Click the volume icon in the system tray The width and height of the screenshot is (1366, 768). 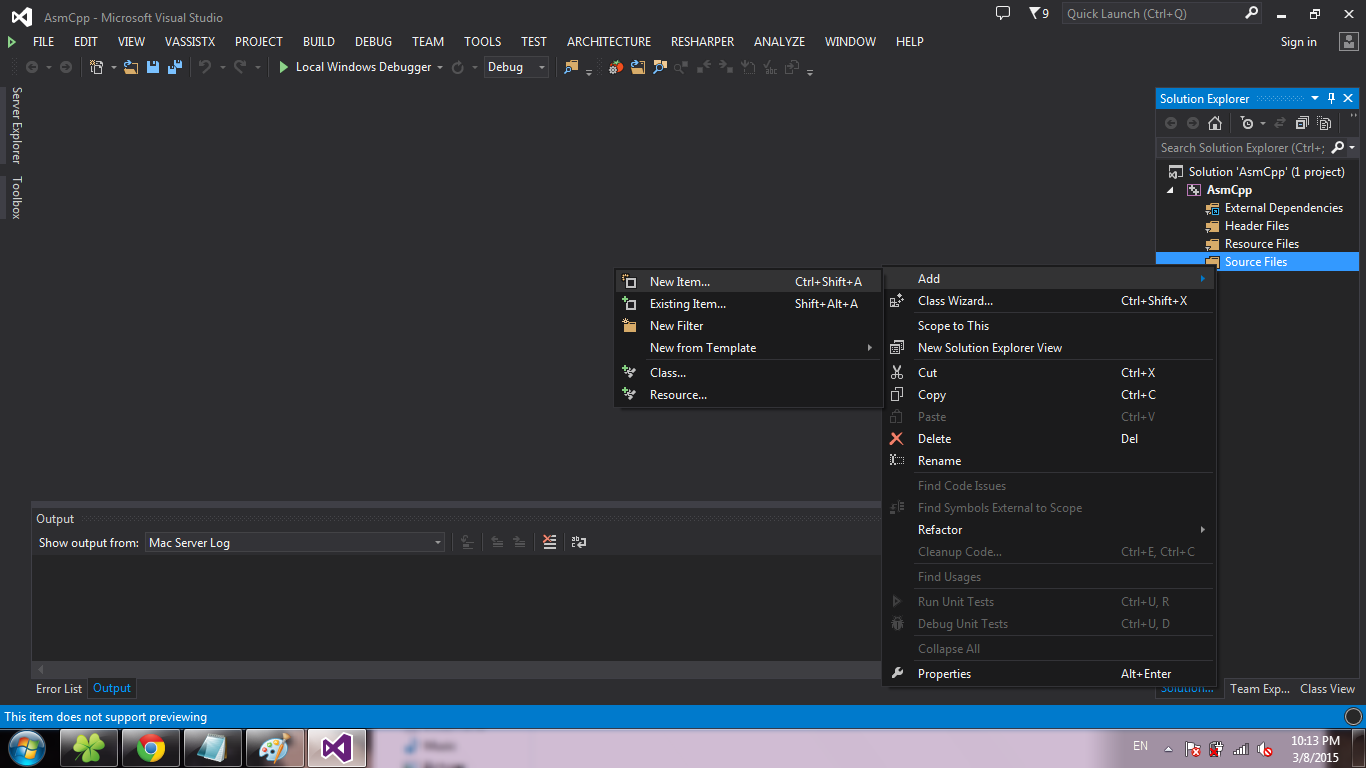point(1265,748)
